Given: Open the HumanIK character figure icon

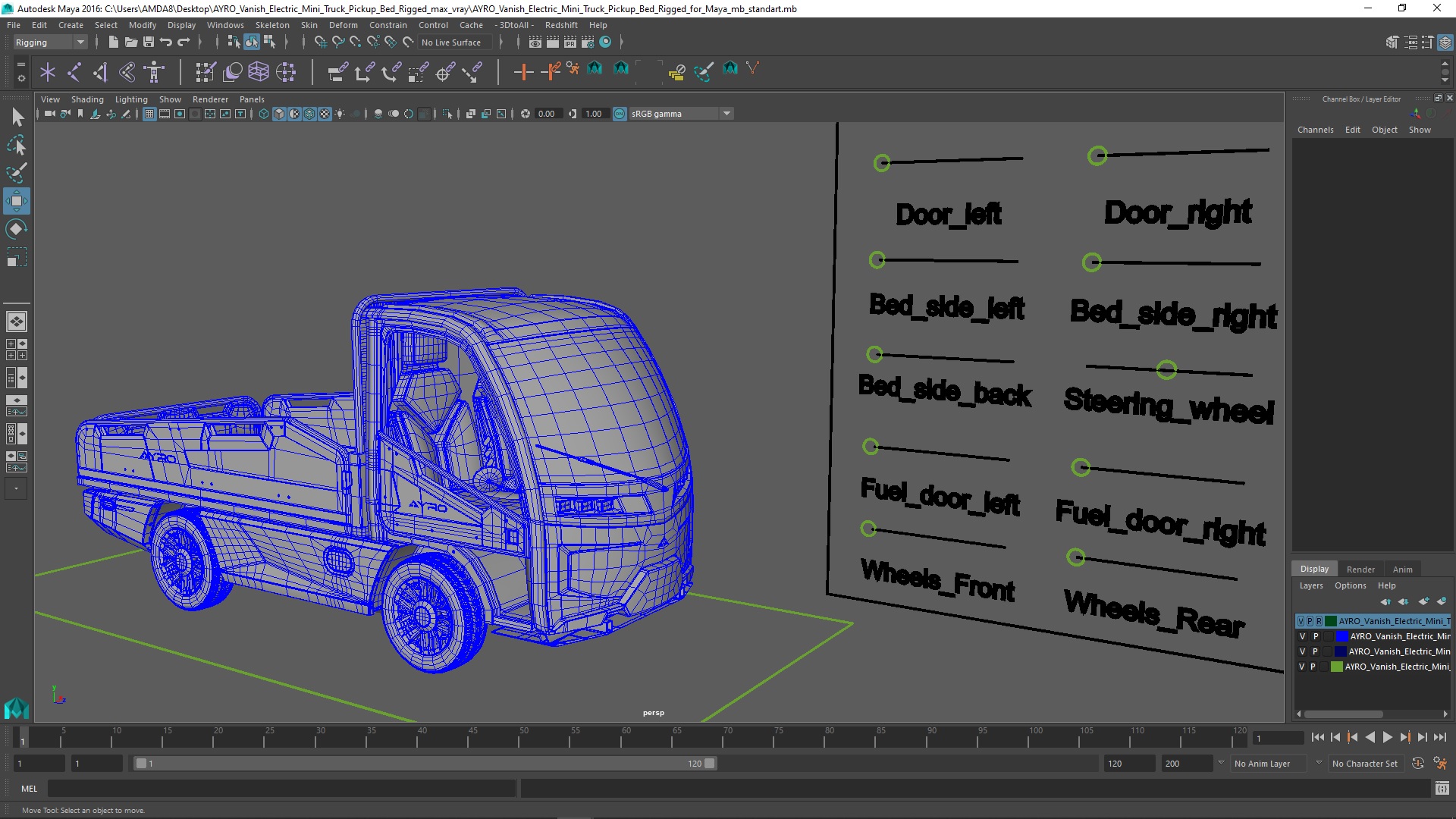Looking at the screenshot, I should (x=154, y=72).
